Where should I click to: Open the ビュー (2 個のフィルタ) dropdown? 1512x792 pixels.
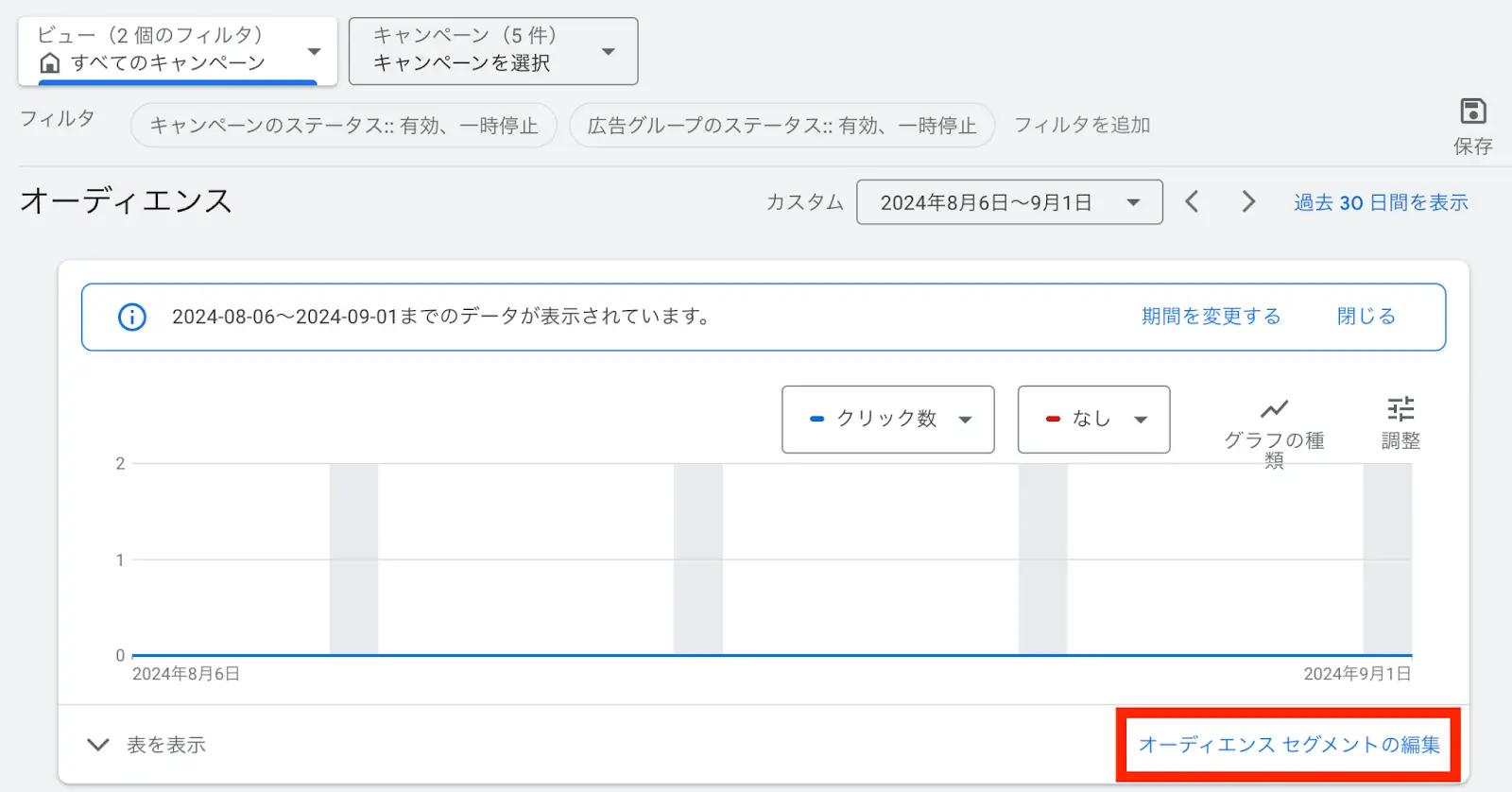pos(178,51)
